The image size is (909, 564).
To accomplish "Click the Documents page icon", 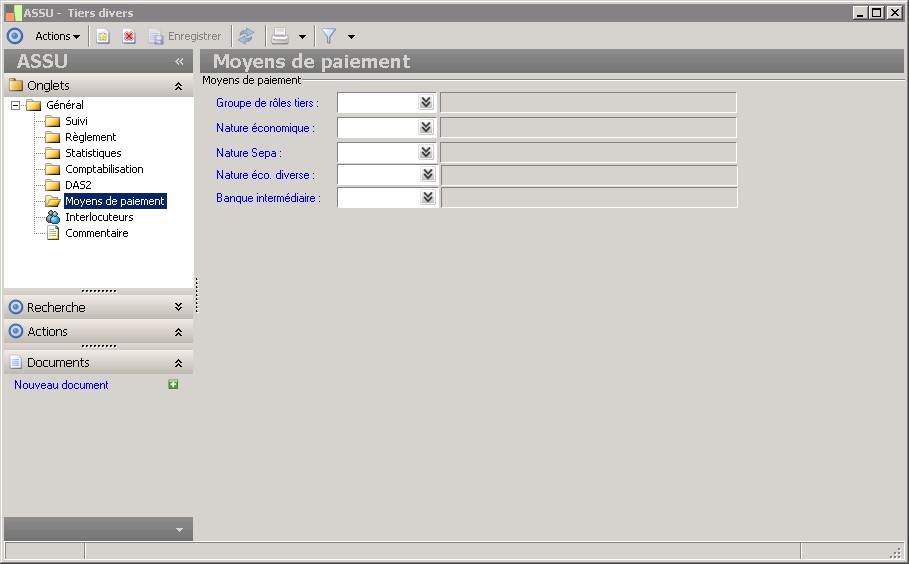I will coord(16,363).
